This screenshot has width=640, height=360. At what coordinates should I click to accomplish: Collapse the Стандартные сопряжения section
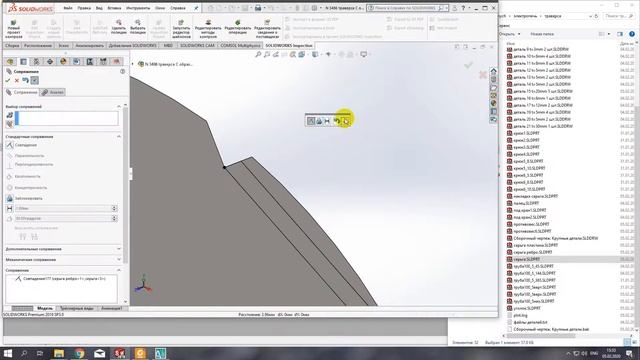(119, 136)
